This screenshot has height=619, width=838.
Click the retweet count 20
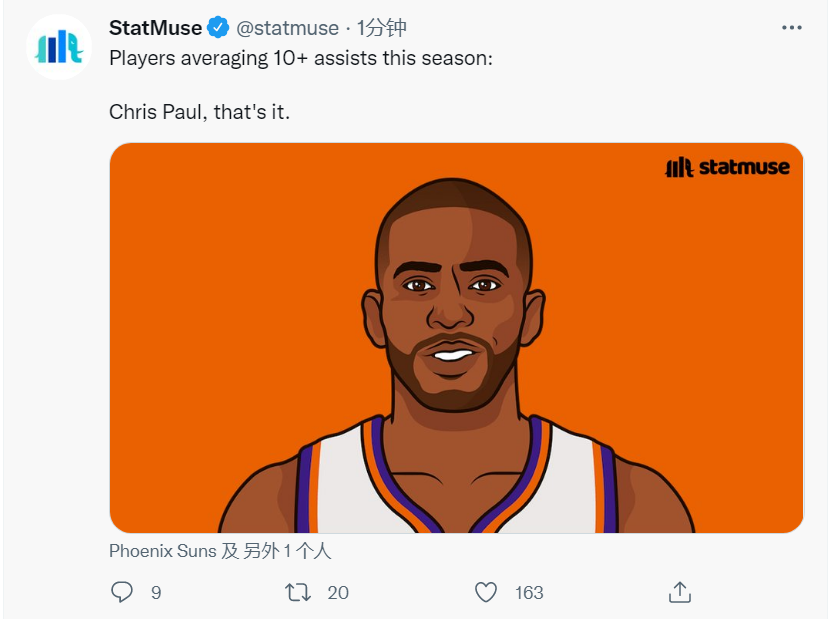tap(338, 593)
